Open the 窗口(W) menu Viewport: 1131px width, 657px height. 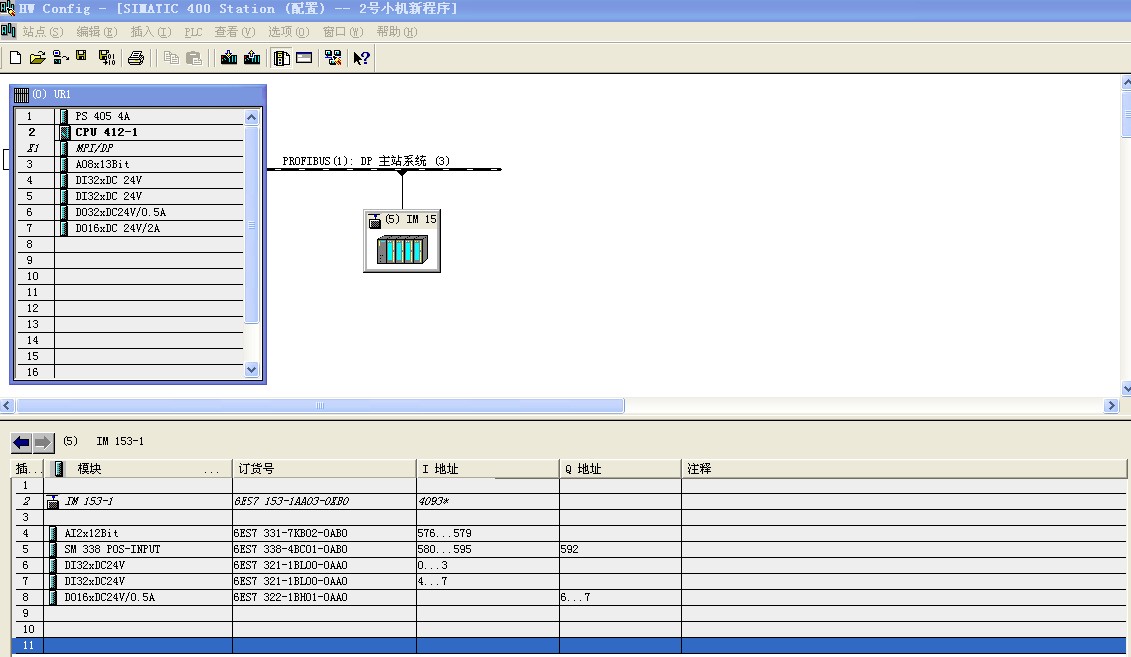343,32
